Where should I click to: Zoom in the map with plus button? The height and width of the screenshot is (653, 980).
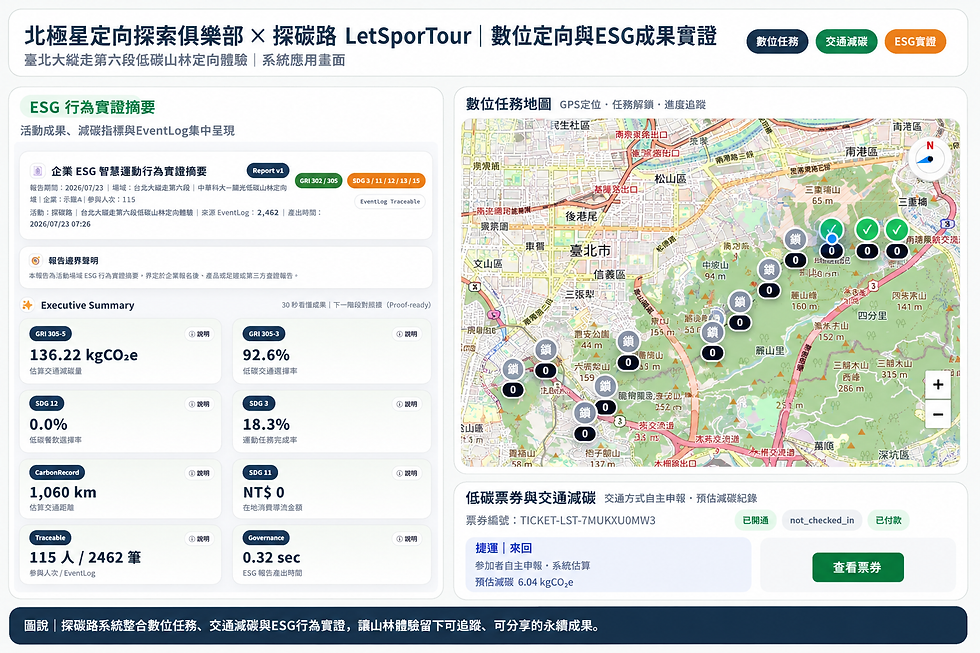point(938,384)
